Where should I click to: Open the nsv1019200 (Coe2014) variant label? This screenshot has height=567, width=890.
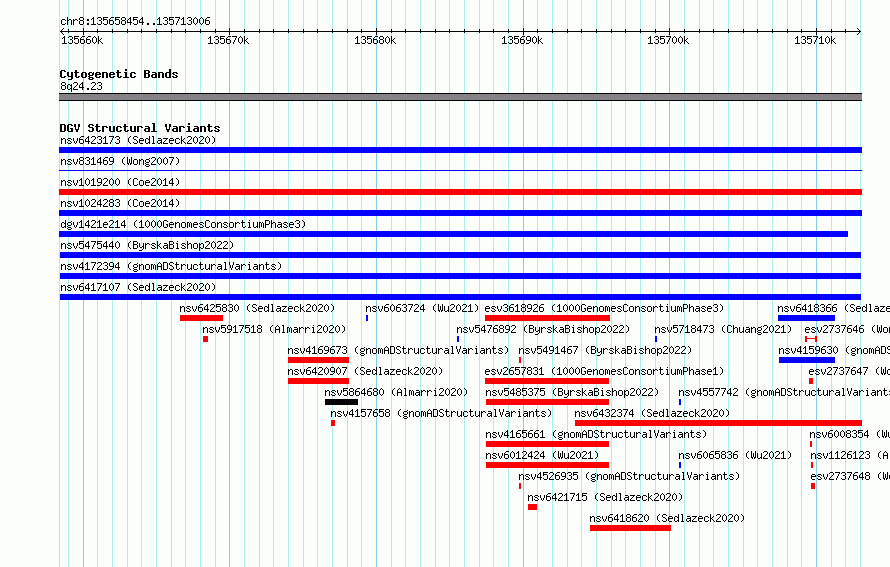point(120,182)
